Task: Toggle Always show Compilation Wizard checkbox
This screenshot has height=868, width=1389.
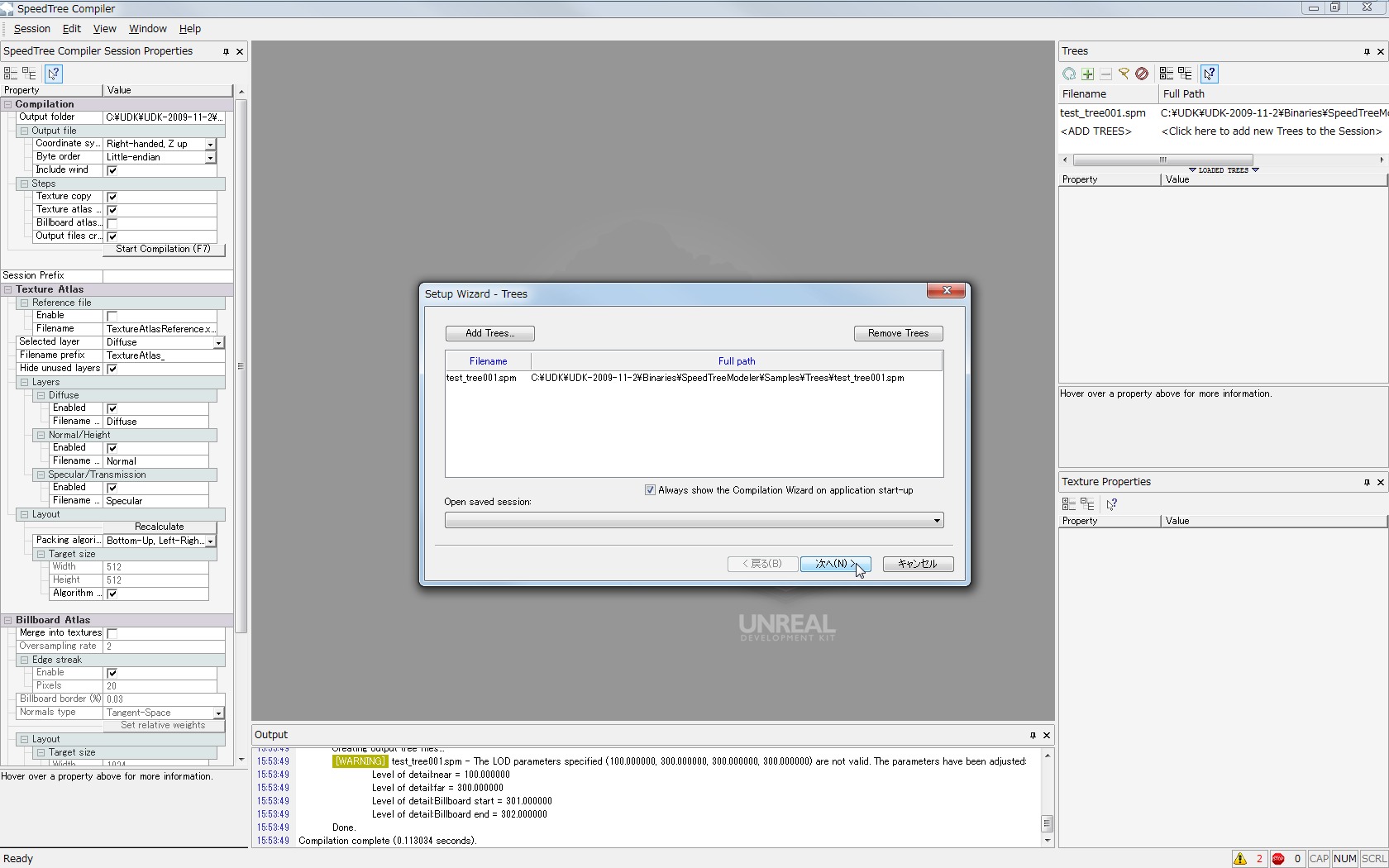Action: coord(650,490)
